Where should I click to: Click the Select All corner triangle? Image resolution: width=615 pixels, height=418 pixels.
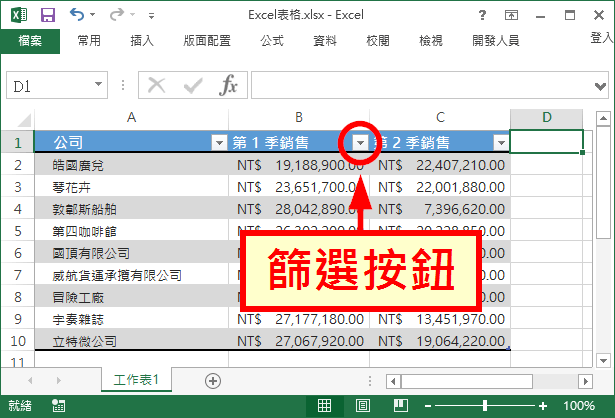(24, 120)
